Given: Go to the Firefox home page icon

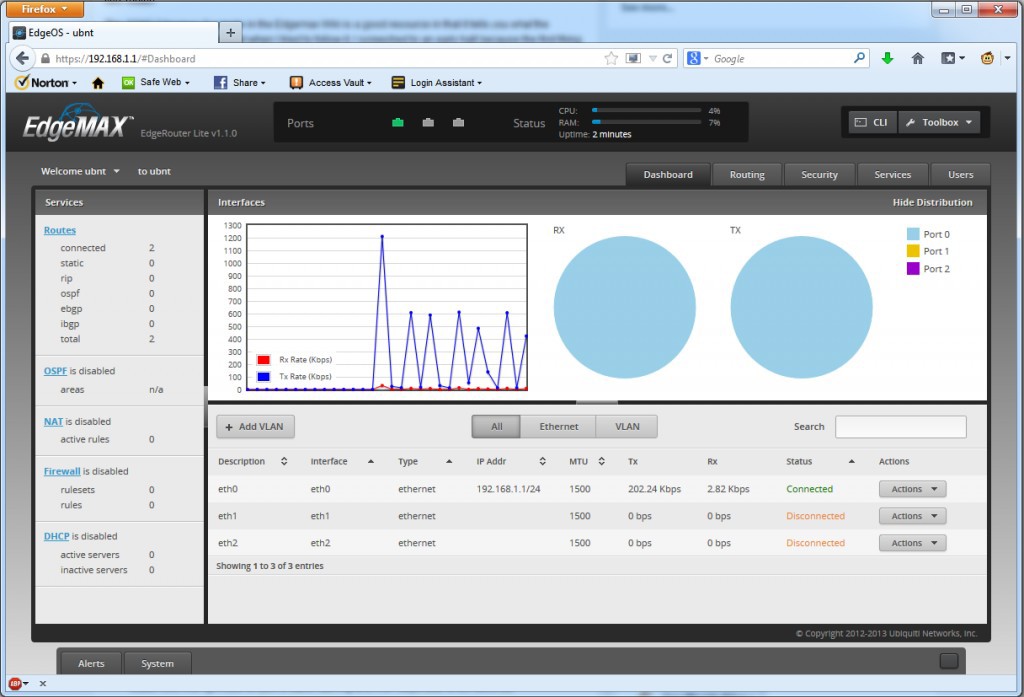Looking at the screenshot, I should point(917,59).
